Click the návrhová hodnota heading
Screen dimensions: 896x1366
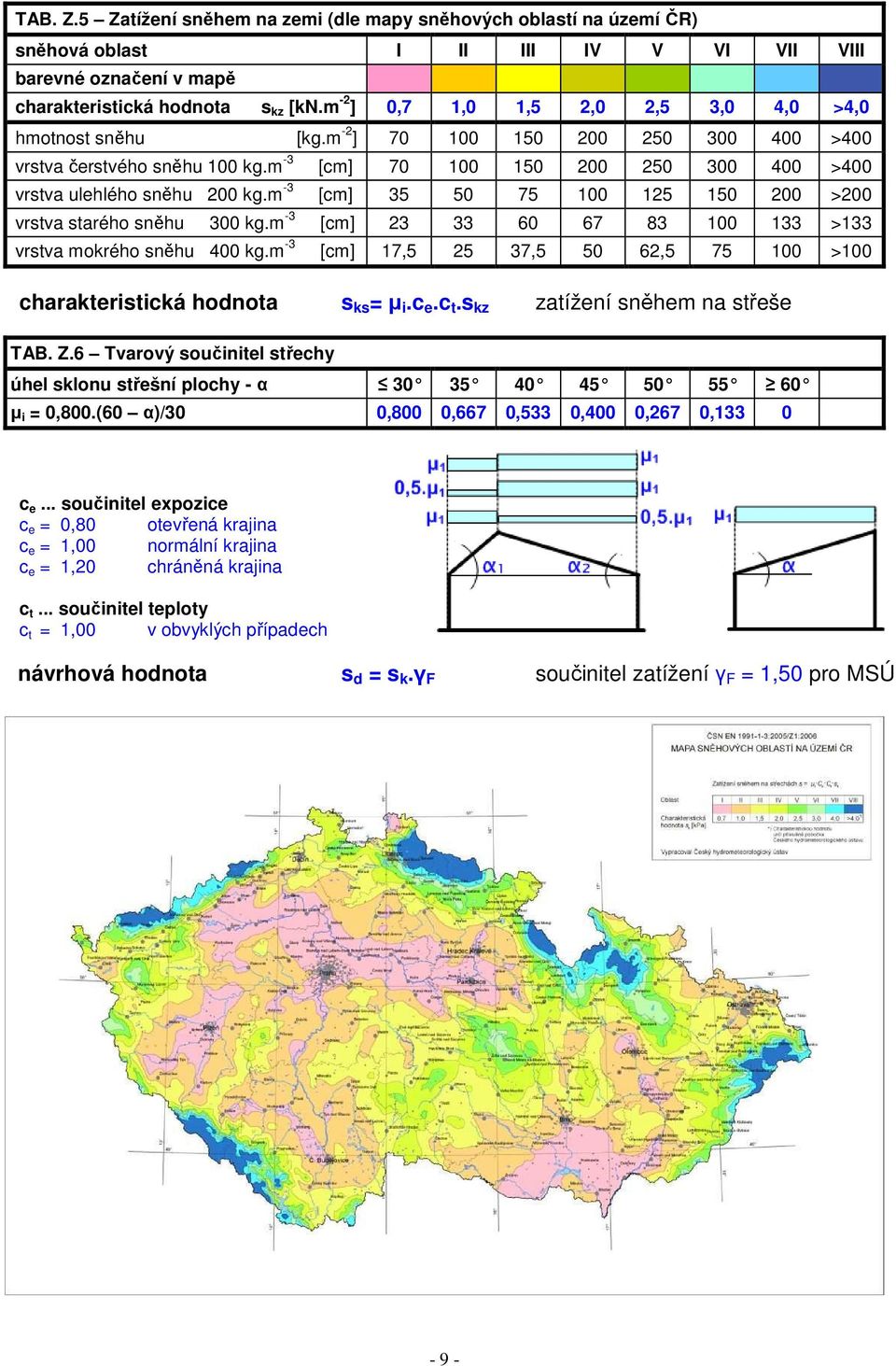click(112, 674)
